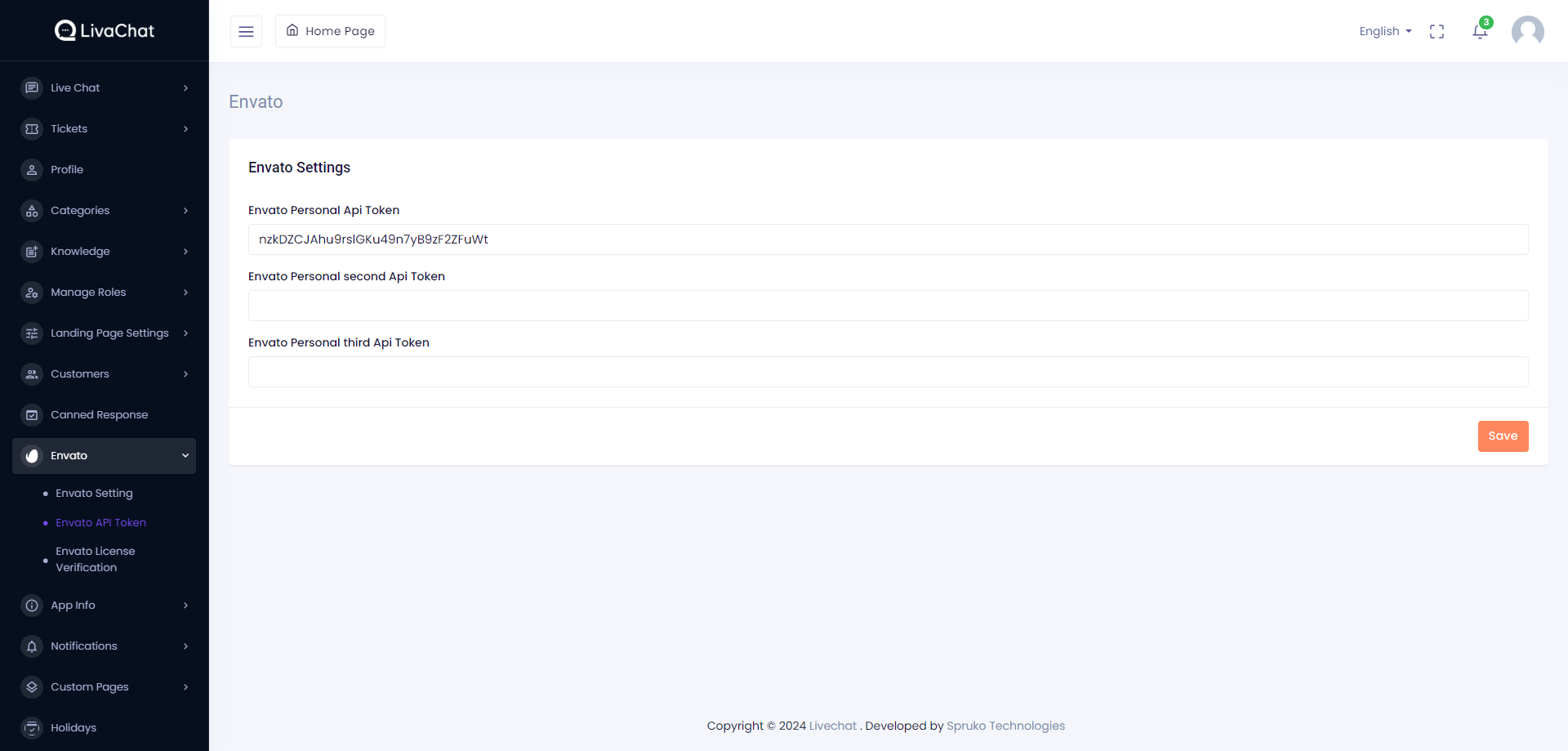Click the Envato page title

[256, 101]
